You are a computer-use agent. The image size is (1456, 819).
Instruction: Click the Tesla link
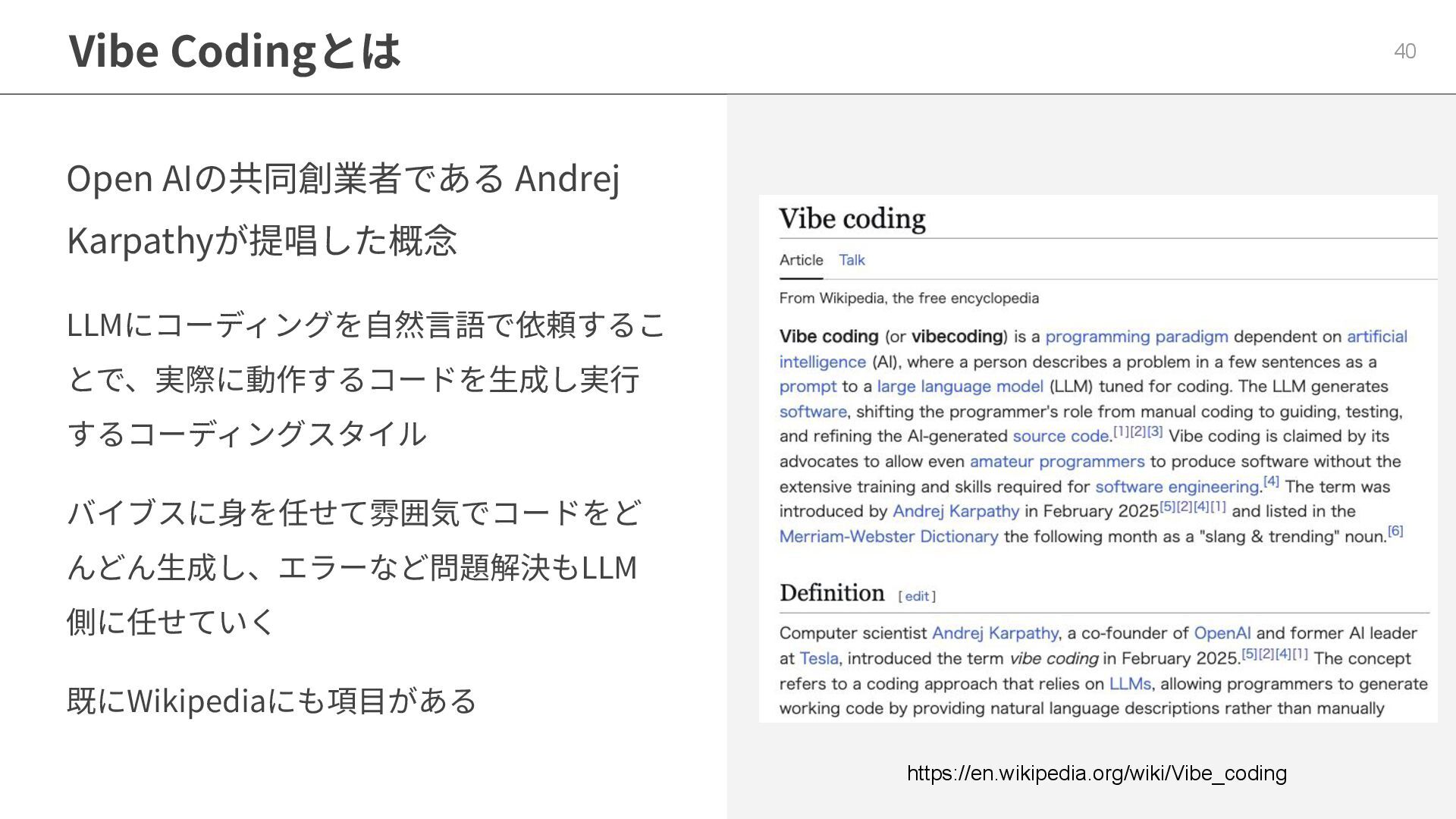click(819, 659)
